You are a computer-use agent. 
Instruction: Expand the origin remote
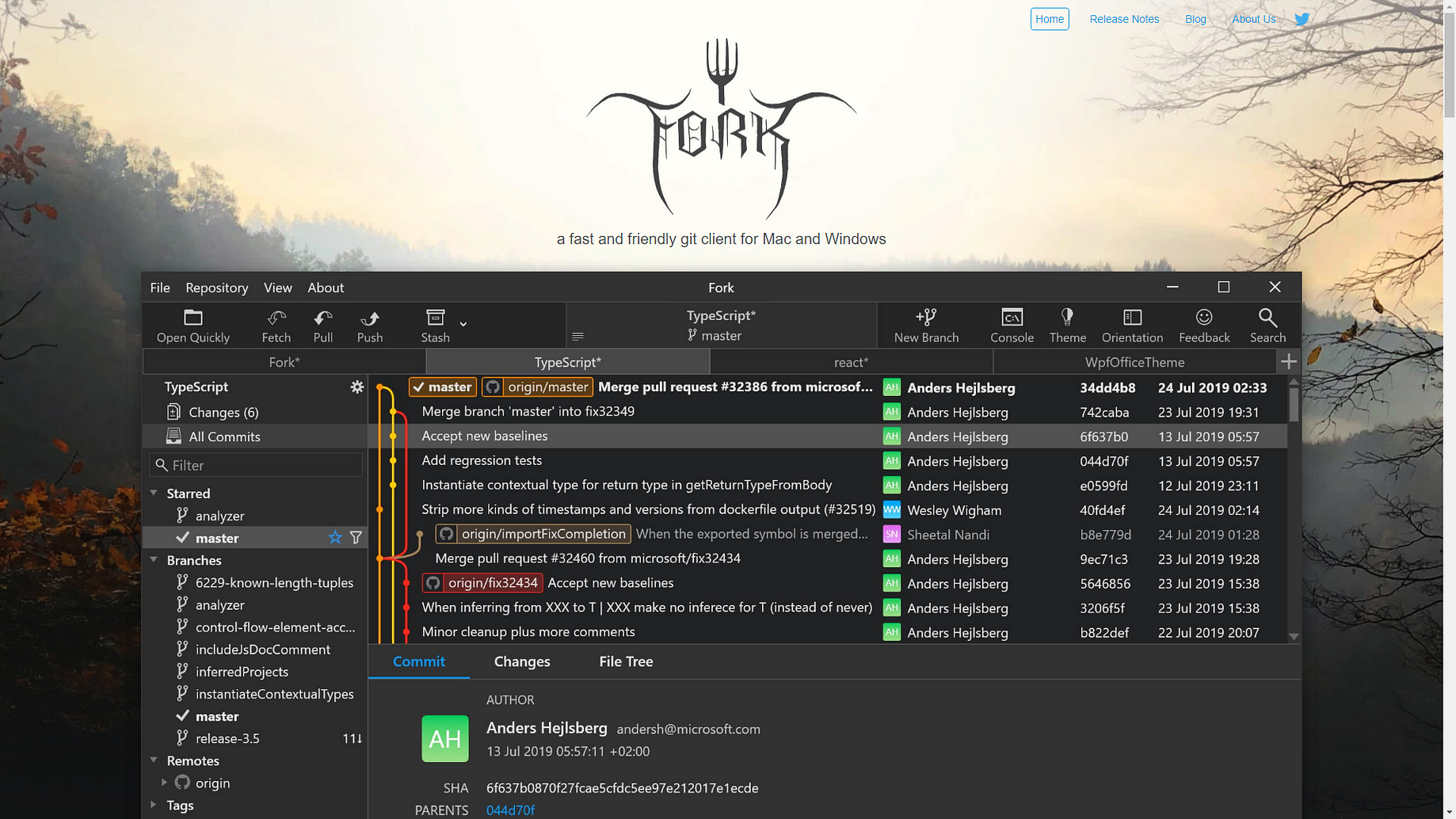tap(164, 783)
